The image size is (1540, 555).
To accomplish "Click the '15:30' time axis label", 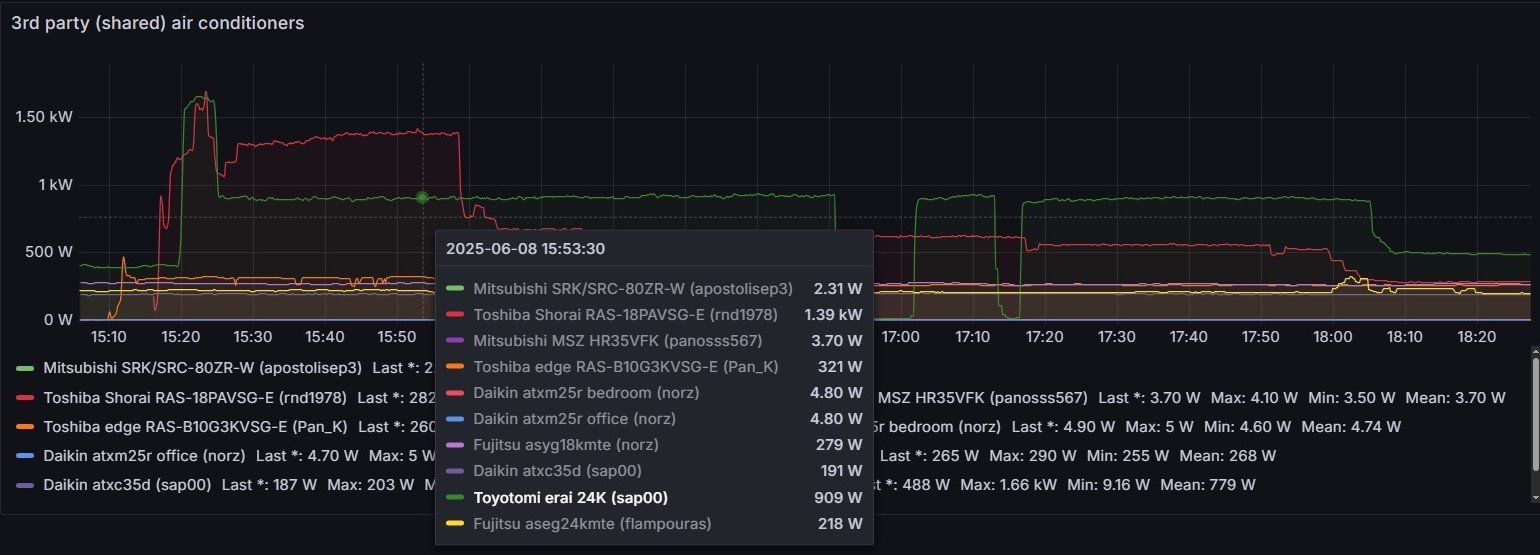I will pyautogui.click(x=253, y=338).
